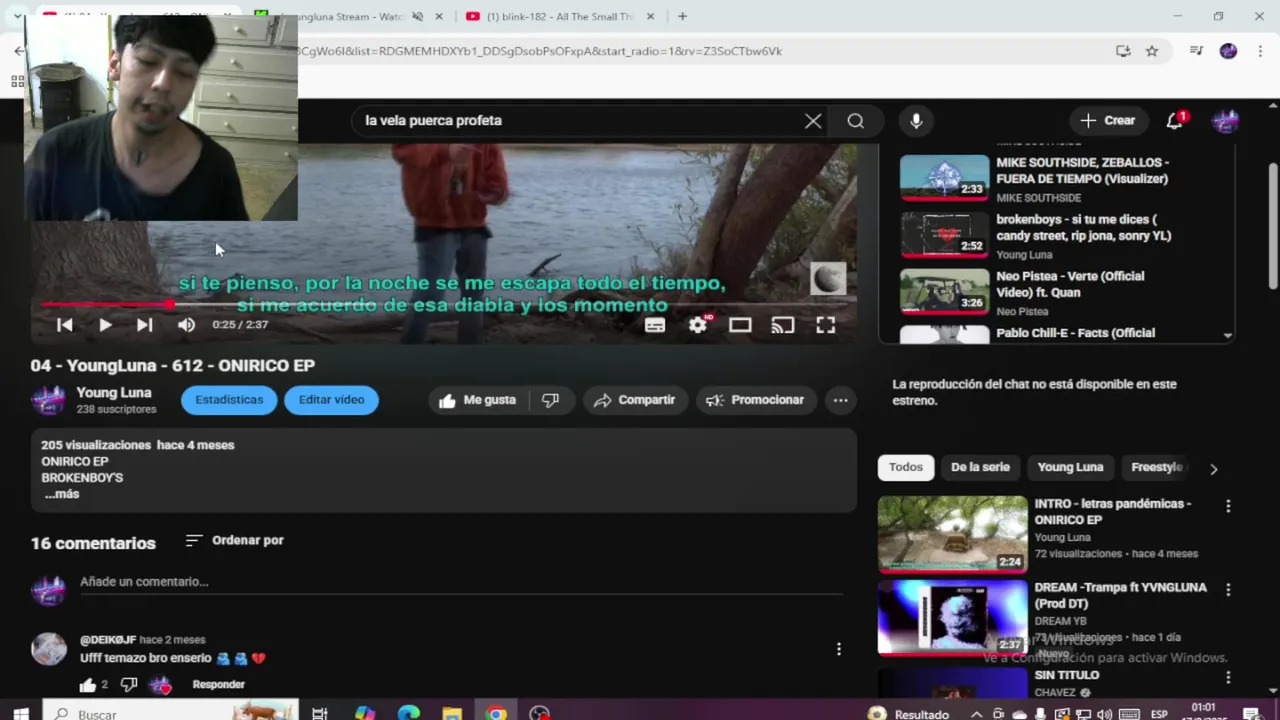Show more filter chips with right arrow
The height and width of the screenshot is (720, 1280).
click(x=1214, y=468)
